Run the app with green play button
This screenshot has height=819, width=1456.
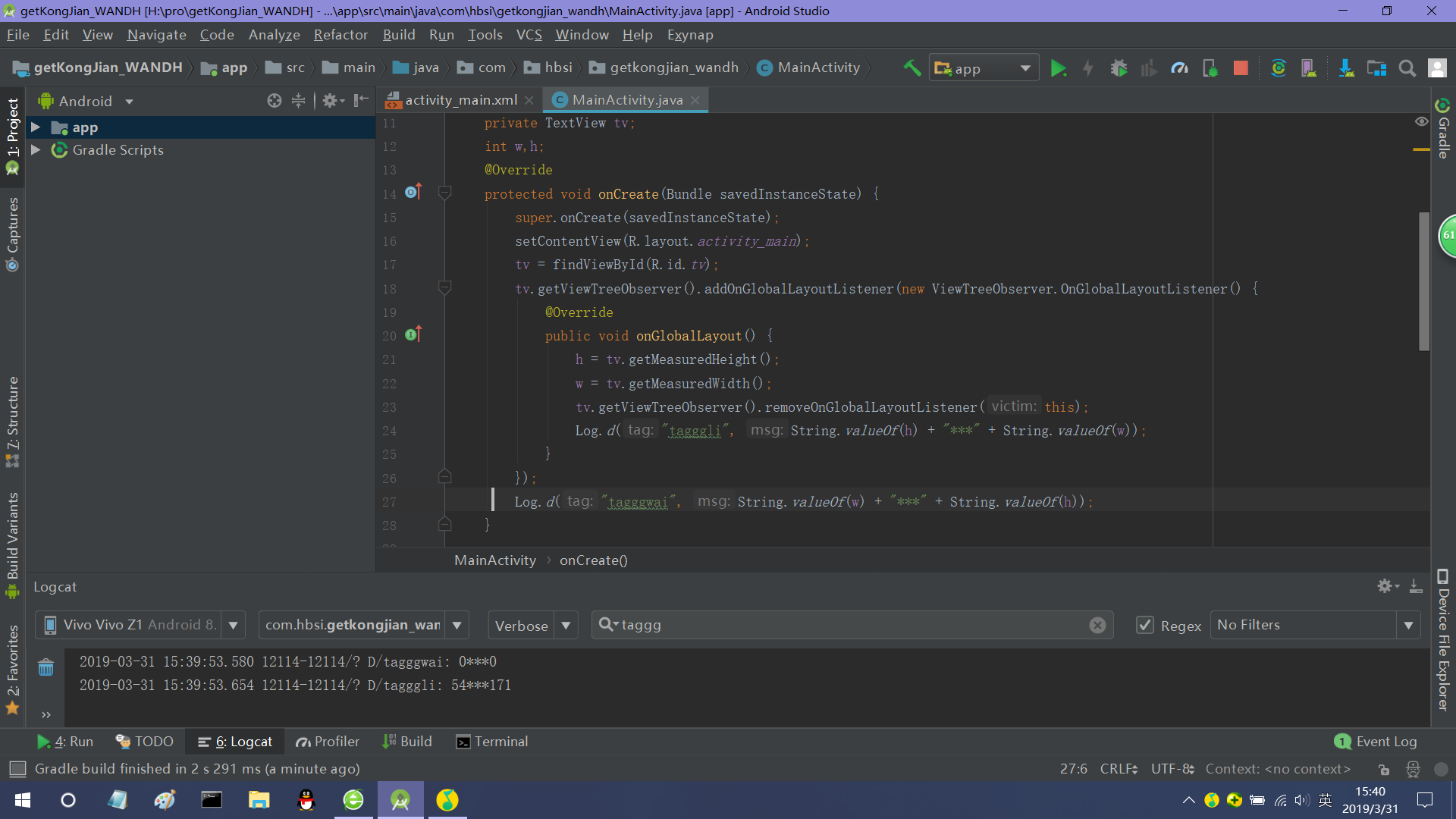point(1059,68)
